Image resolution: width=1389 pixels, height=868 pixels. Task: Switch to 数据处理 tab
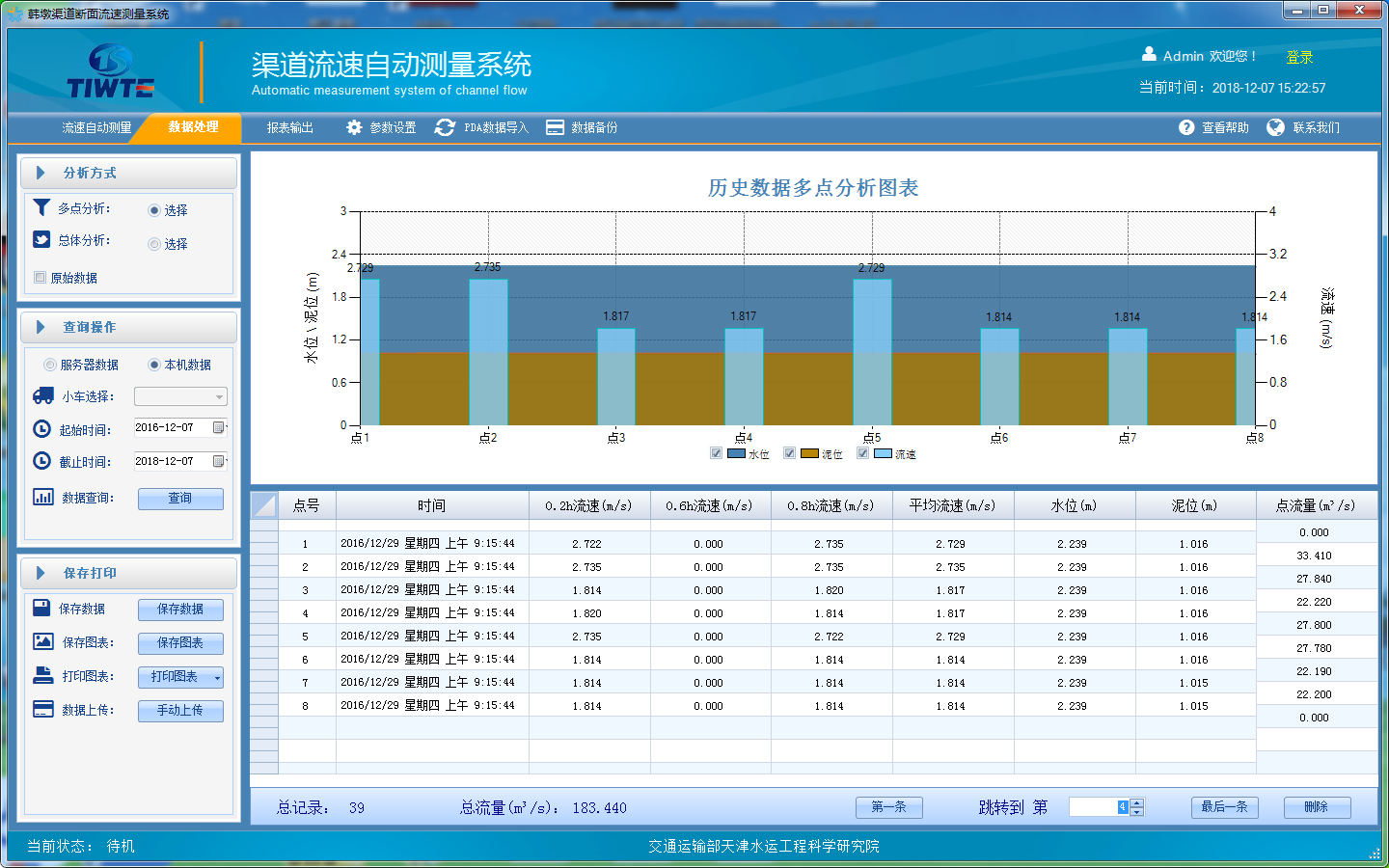pyautogui.click(x=193, y=127)
